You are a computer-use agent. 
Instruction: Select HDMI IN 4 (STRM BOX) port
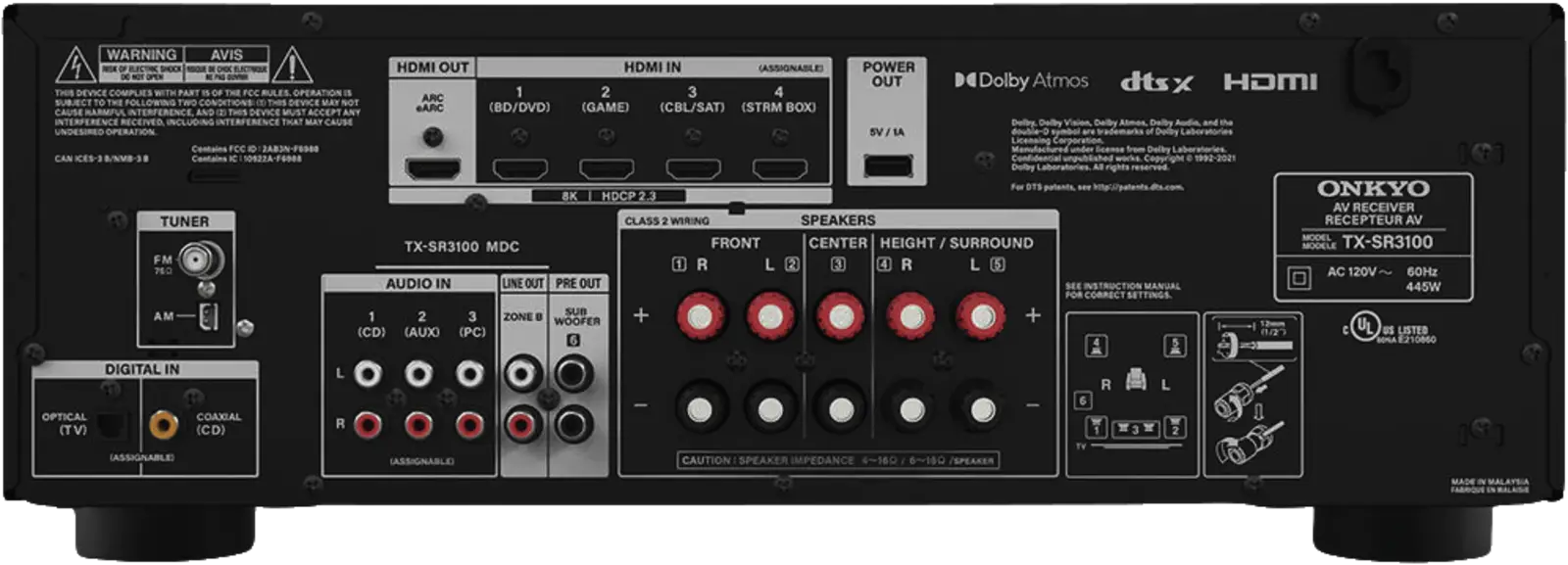point(780,168)
